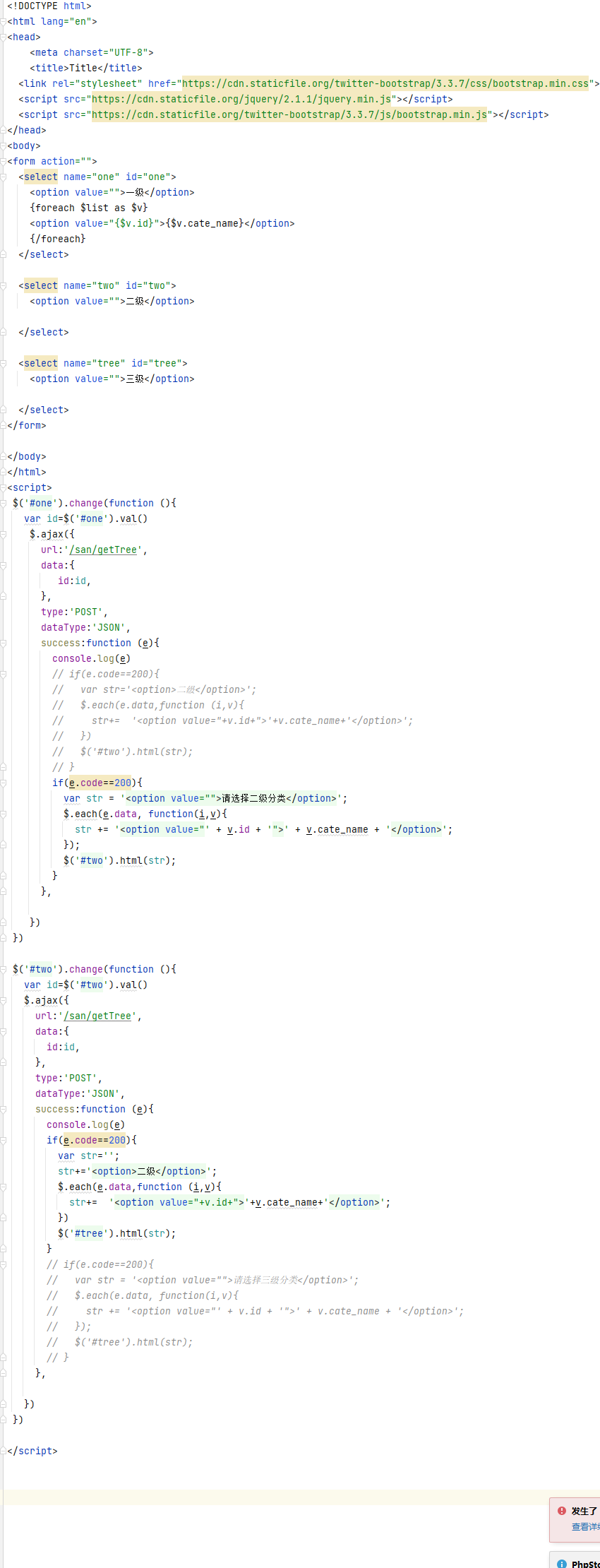Screen dimensions: 600x1568
Task: Collapse the <html lang="en"> fold marker
Action: [x=3, y=22]
